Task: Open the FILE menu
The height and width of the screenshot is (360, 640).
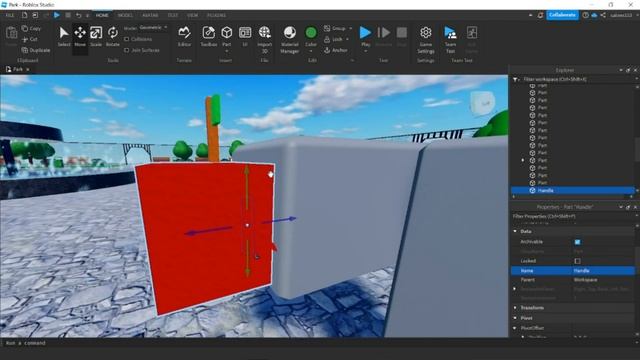Action: point(9,15)
